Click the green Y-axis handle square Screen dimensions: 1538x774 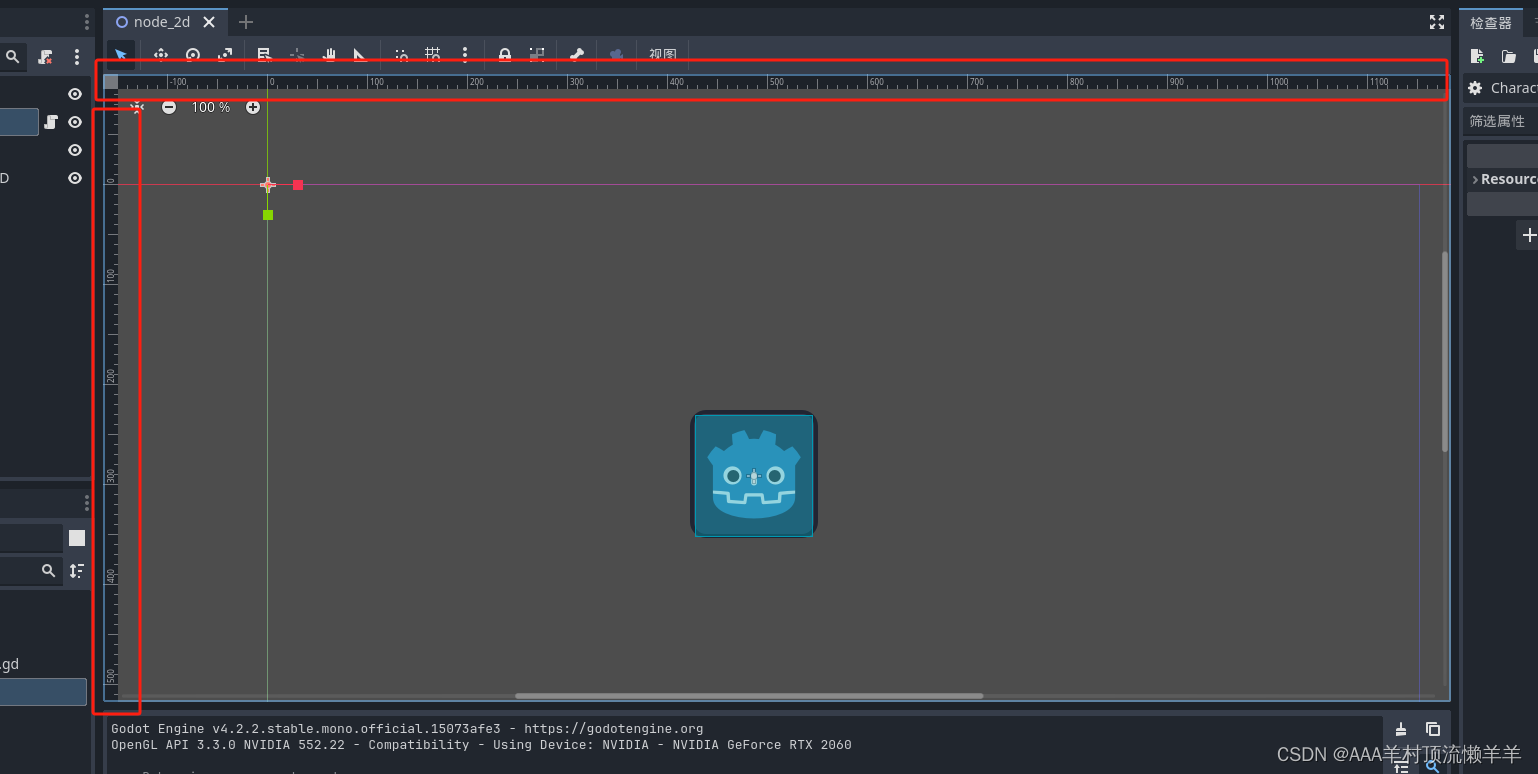click(x=268, y=215)
